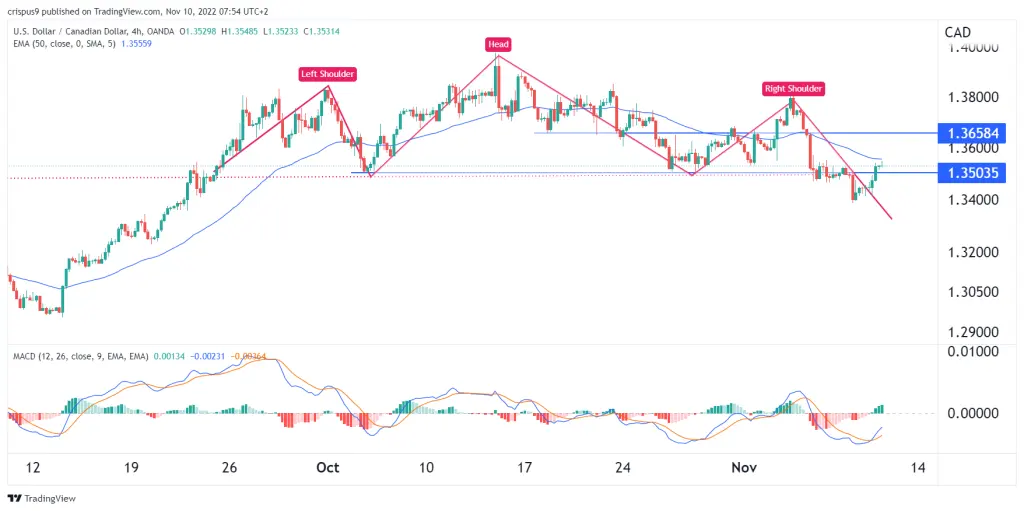Click the 10 date on time axis

tap(426, 468)
